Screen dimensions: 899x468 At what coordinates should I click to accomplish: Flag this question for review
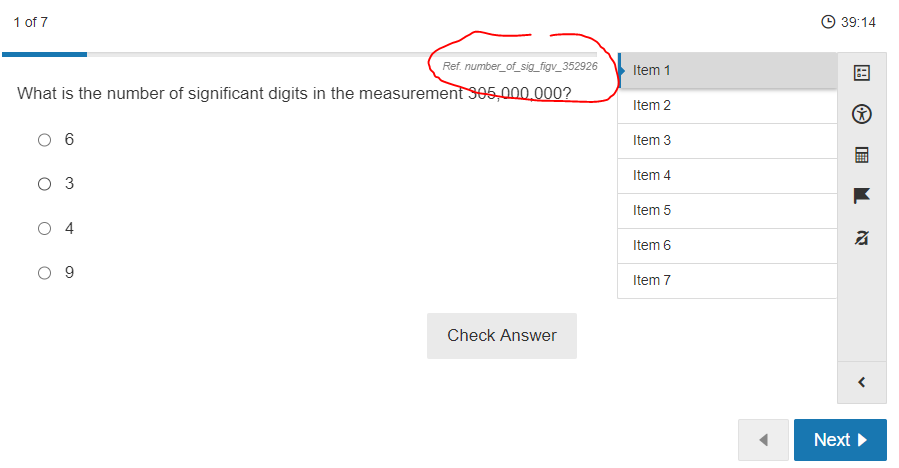(x=861, y=196)
